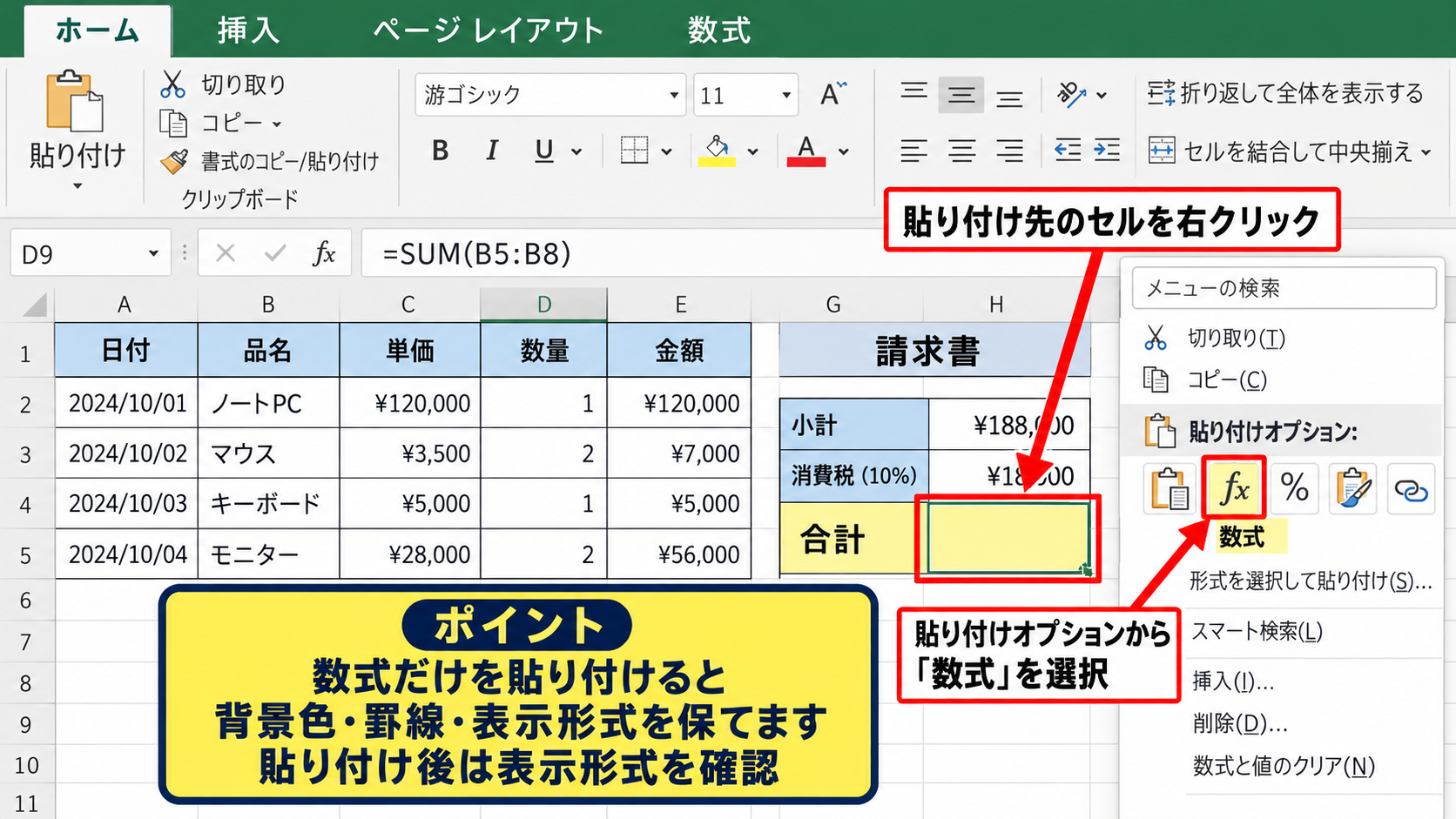Viewport: 1456px width, 819px height.
Task: Center text horizontally
Action: [961, 151]
